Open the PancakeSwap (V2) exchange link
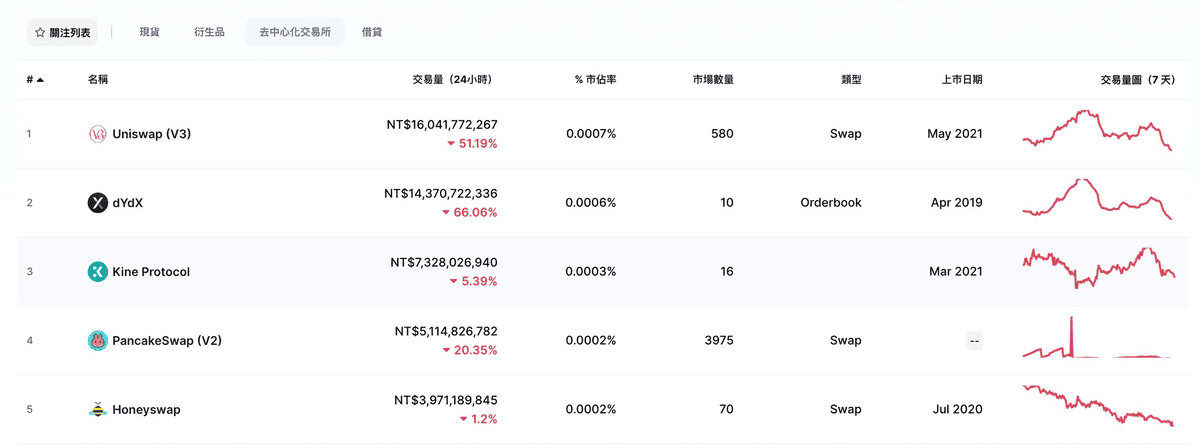Viewport: 1200px width, 445px height. [x=167, y=340]
